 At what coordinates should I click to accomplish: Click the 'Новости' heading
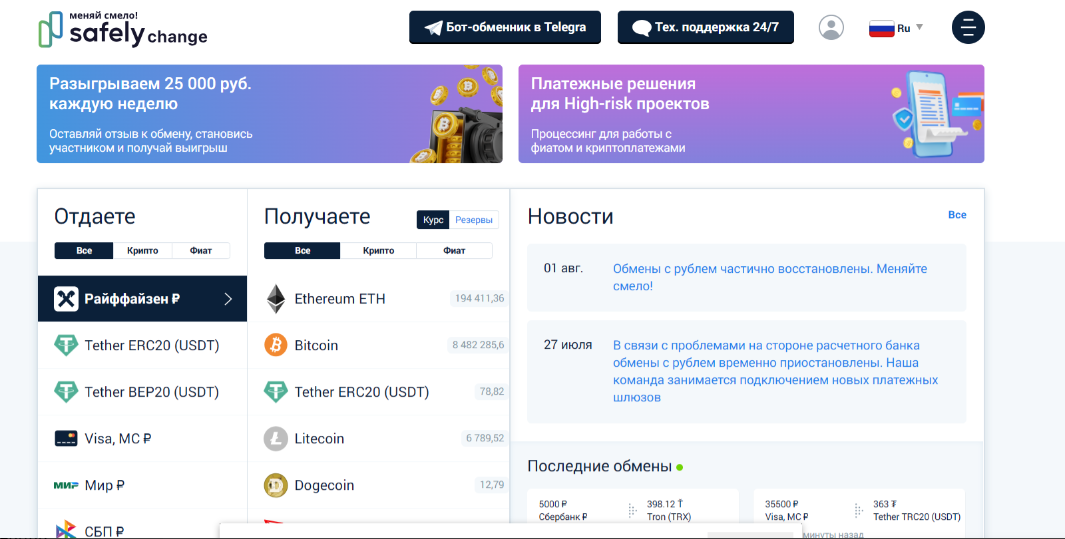click(x=571, y=217)
